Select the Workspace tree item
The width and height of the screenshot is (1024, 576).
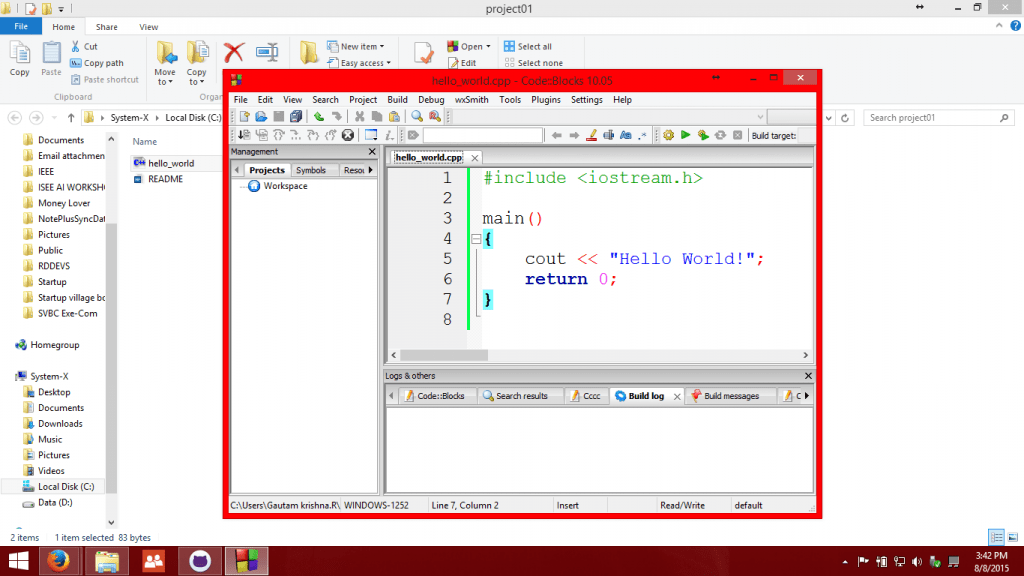point(285,186)
